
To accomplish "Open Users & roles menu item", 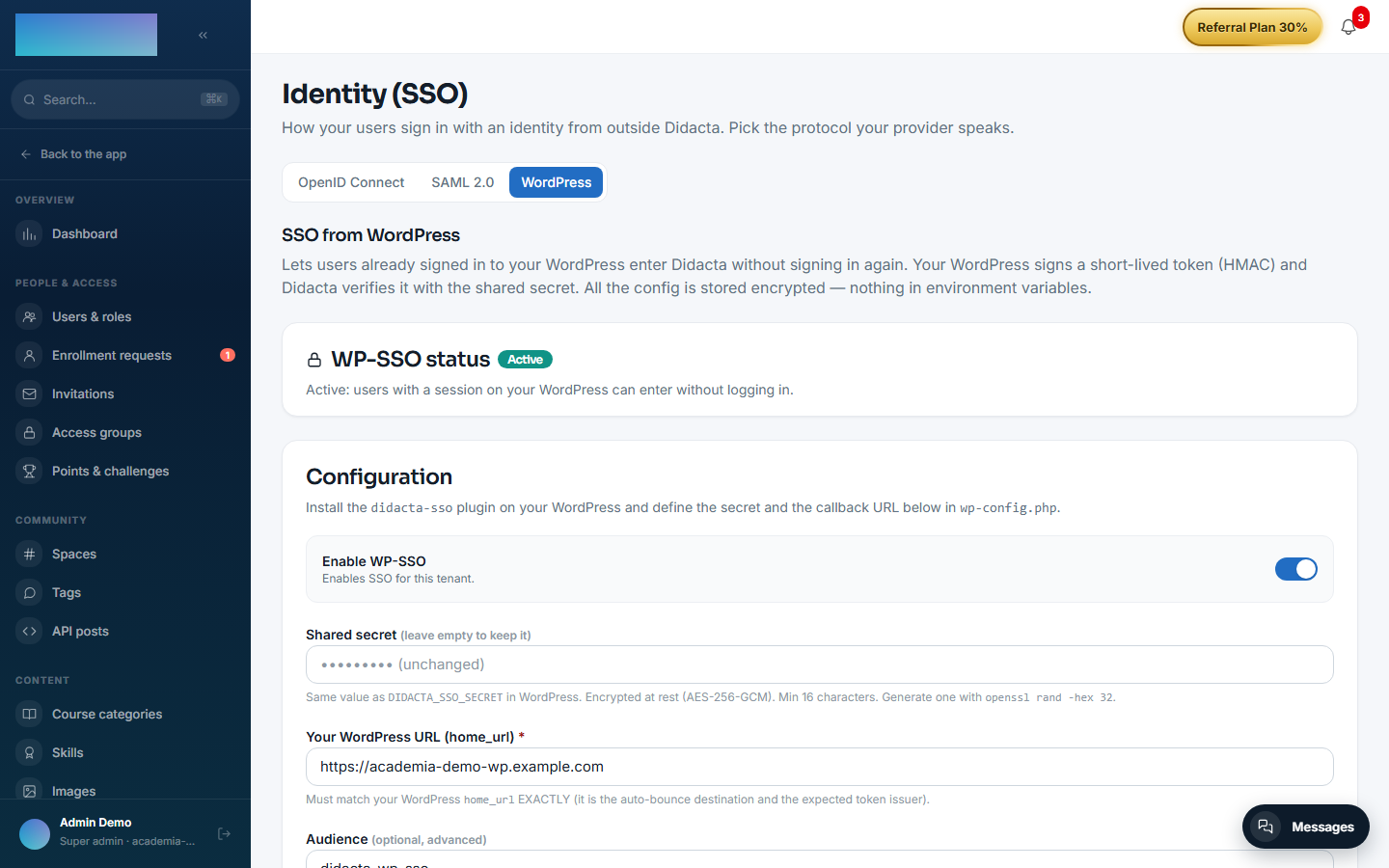I will 125,317.
